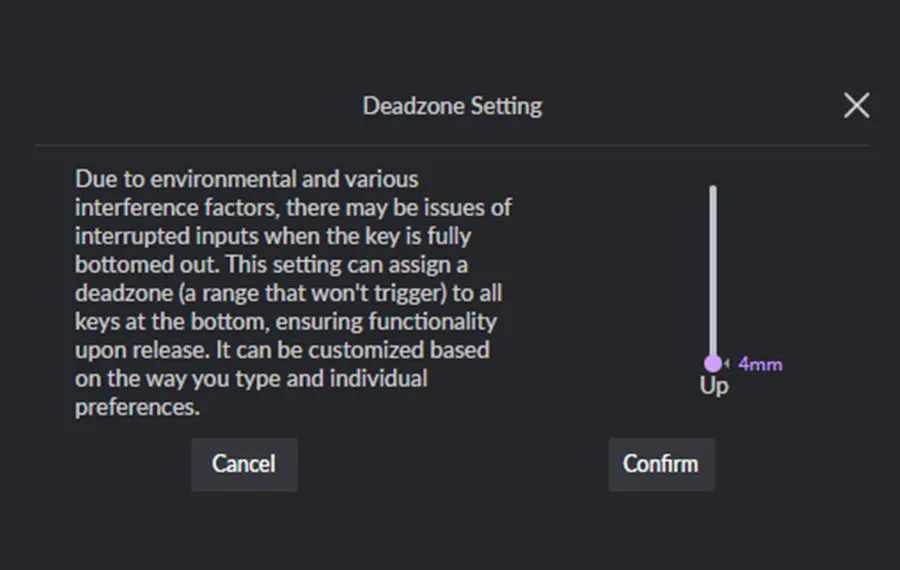Cancel the deadzone changes
Viewport: 900px width, 570px height.
point(244,464)
